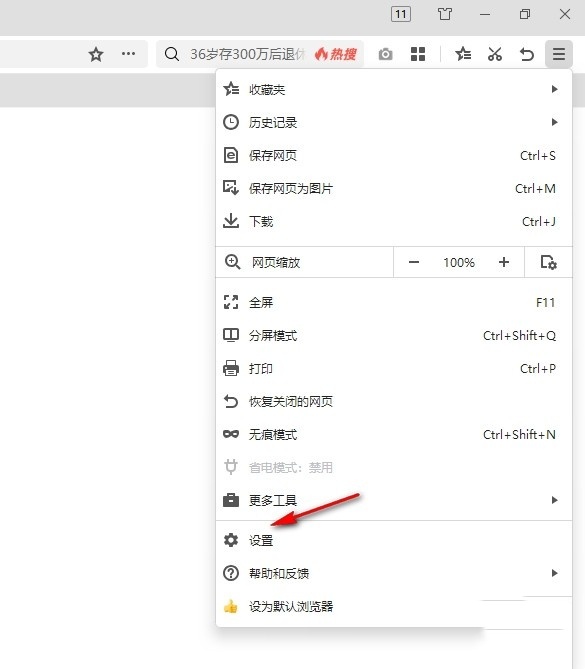
Task: Open the skin shirt icon
Action: [445, 14]
